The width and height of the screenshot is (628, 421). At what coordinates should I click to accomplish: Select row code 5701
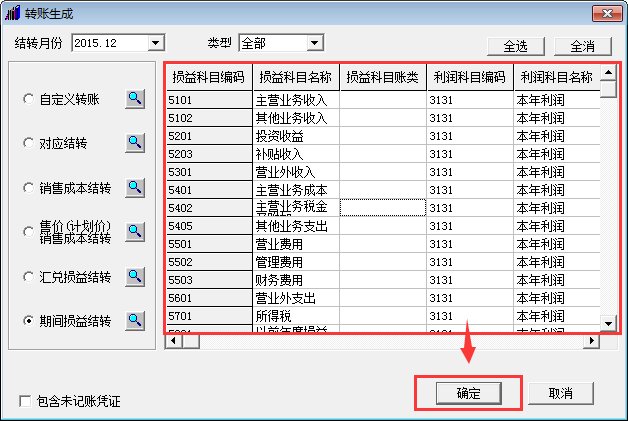point(209,316)
